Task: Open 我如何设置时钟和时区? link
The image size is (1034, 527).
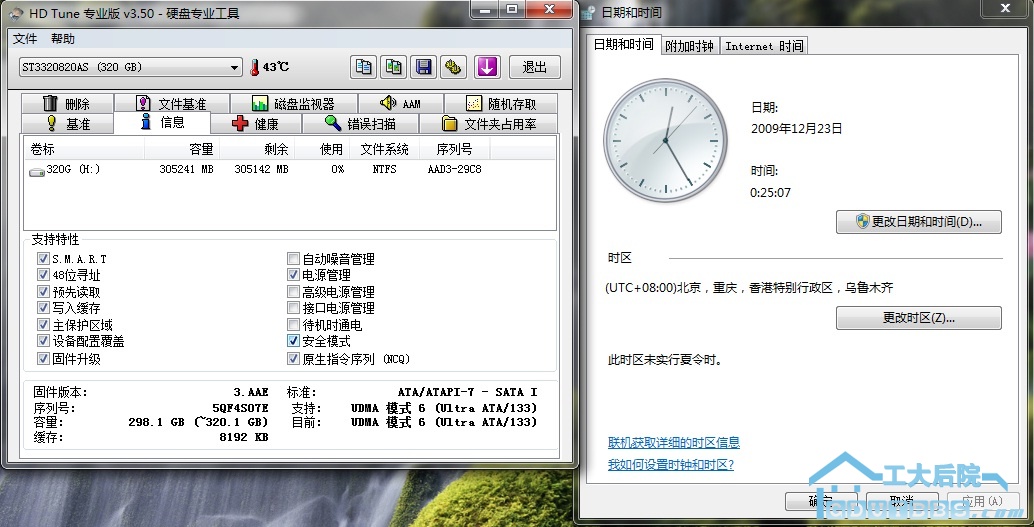Action: point(671,464)
